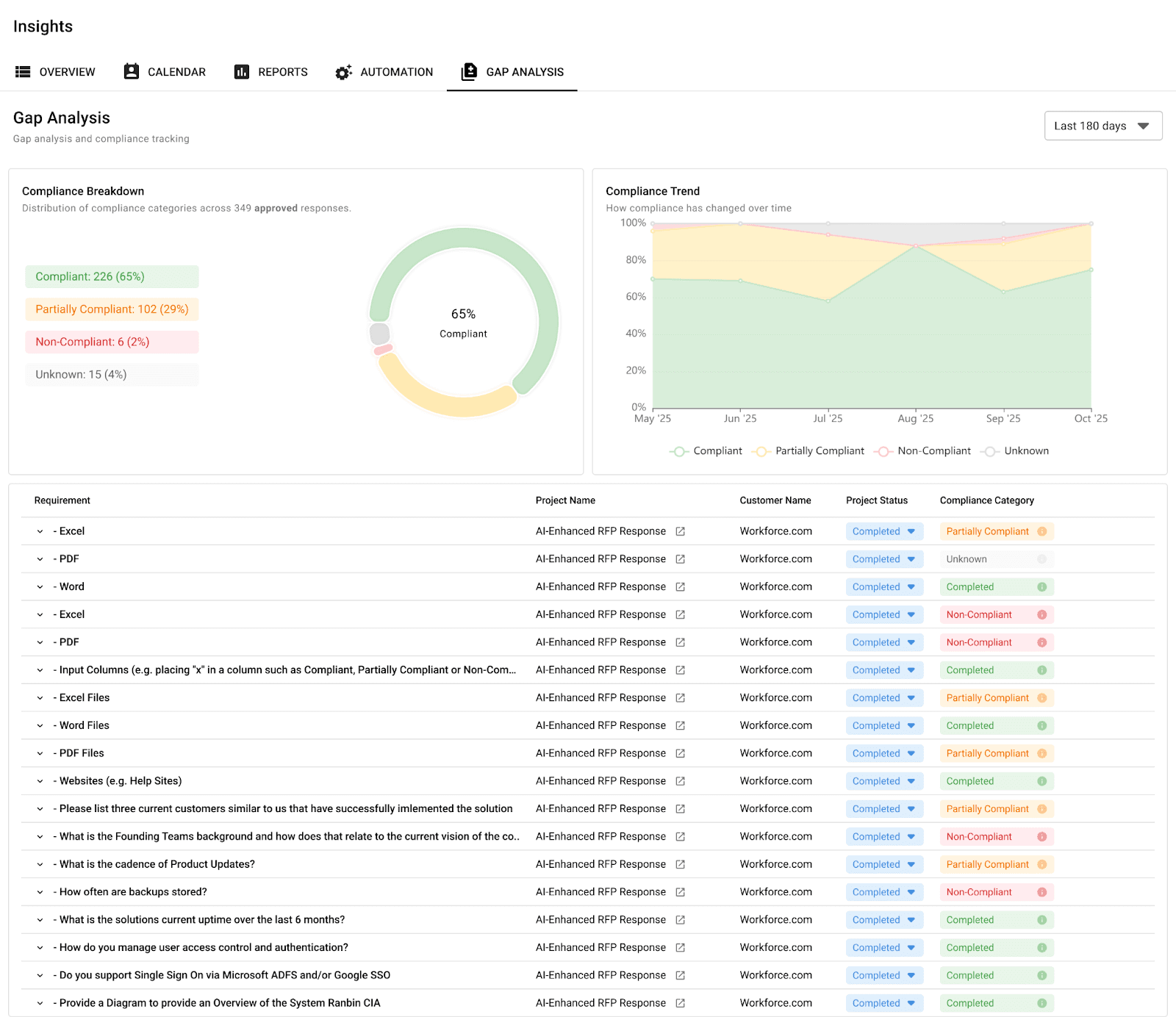The height and width of the screenshot is (1017, 1176).
Task: Click the Overview list icon
Action: tap(23, 72)
